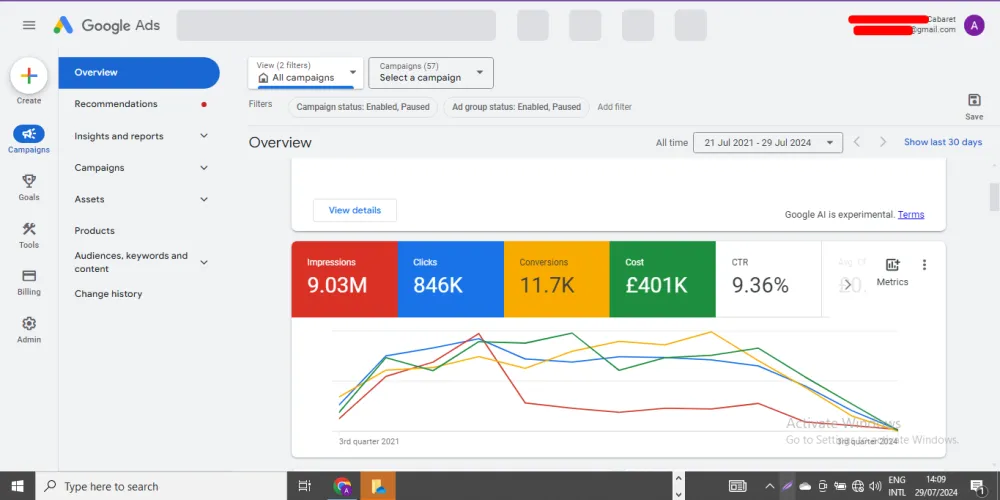Open the scorecard three-dot menu
The height and width of the screenshot is (500, 1000).
(x=924, y=265)
